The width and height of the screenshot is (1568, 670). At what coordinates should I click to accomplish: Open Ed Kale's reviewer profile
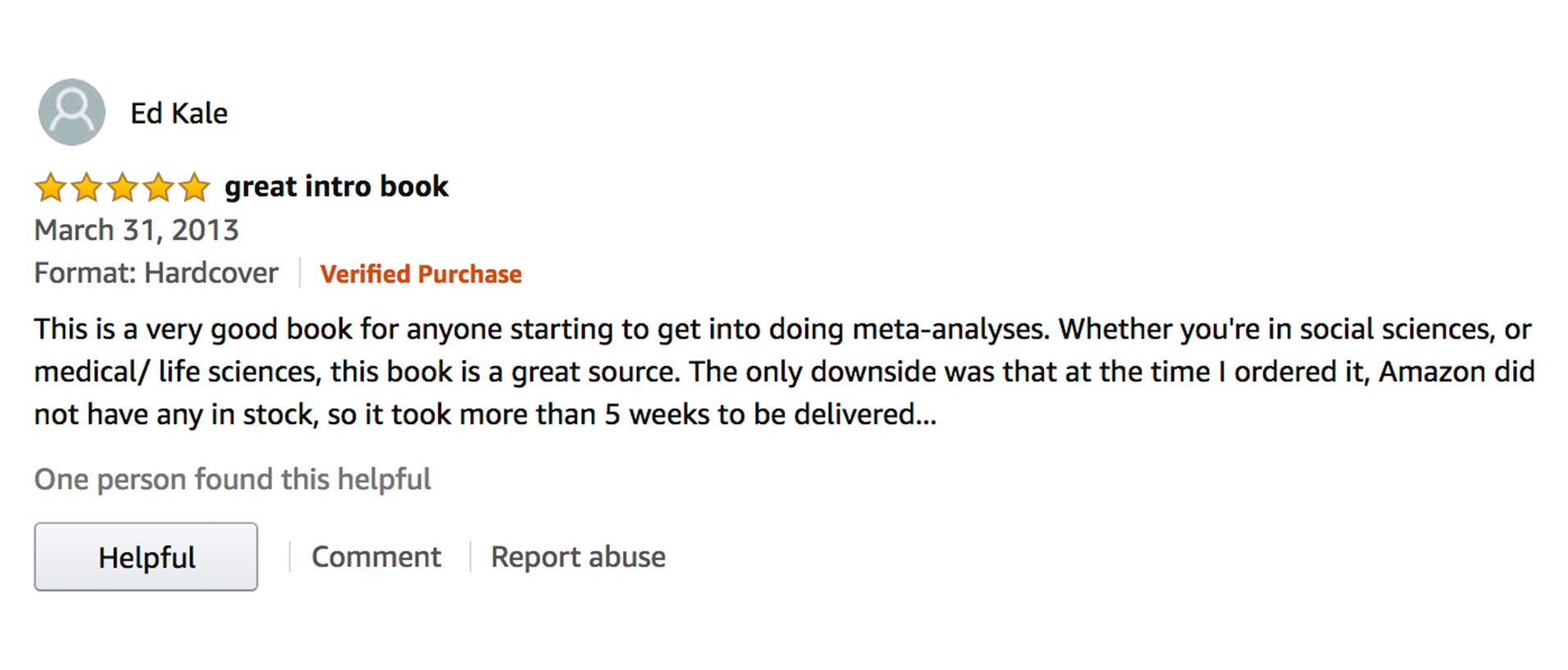[x=179, y=113]
